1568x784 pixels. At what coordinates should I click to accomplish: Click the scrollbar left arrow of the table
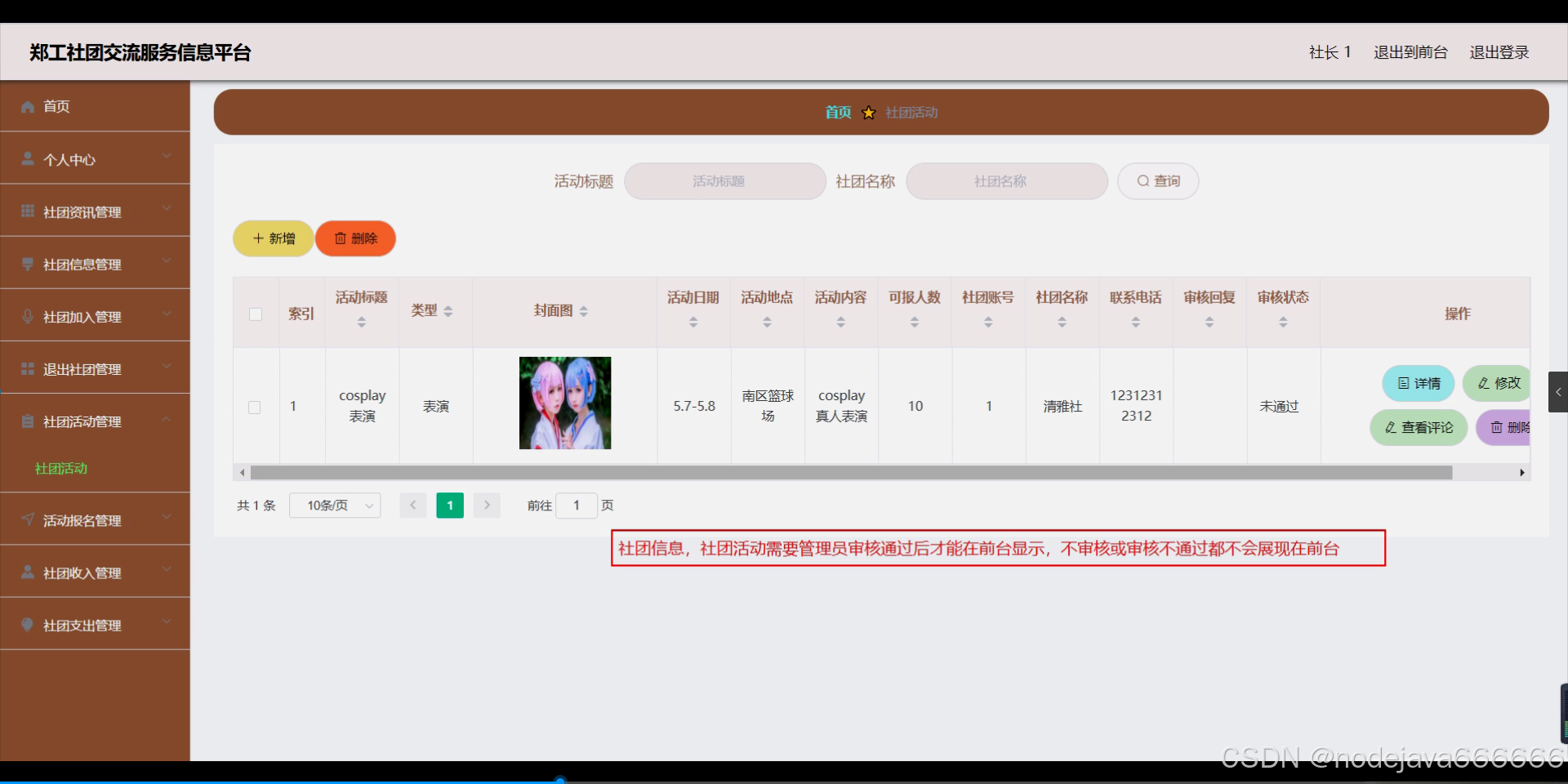242,473
